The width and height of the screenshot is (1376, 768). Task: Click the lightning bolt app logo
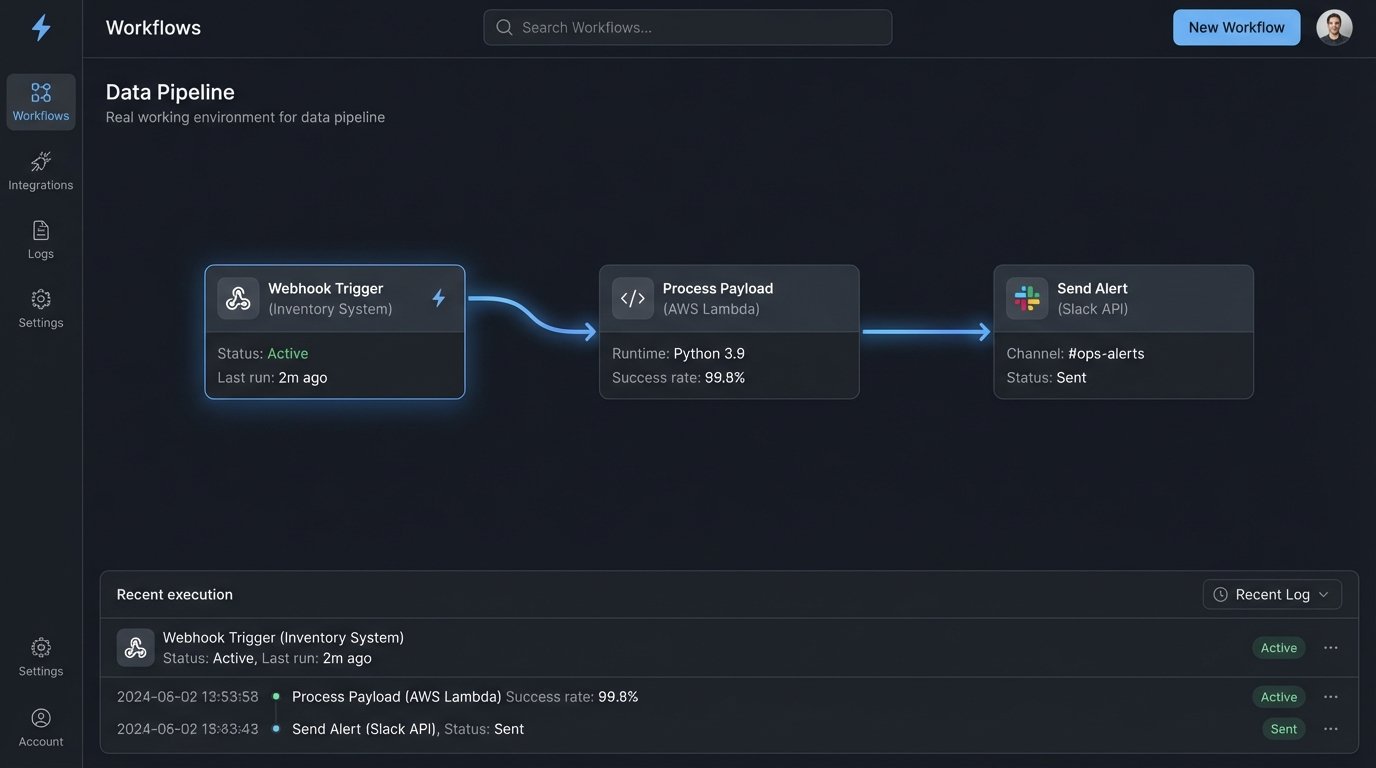coord(40,27)
